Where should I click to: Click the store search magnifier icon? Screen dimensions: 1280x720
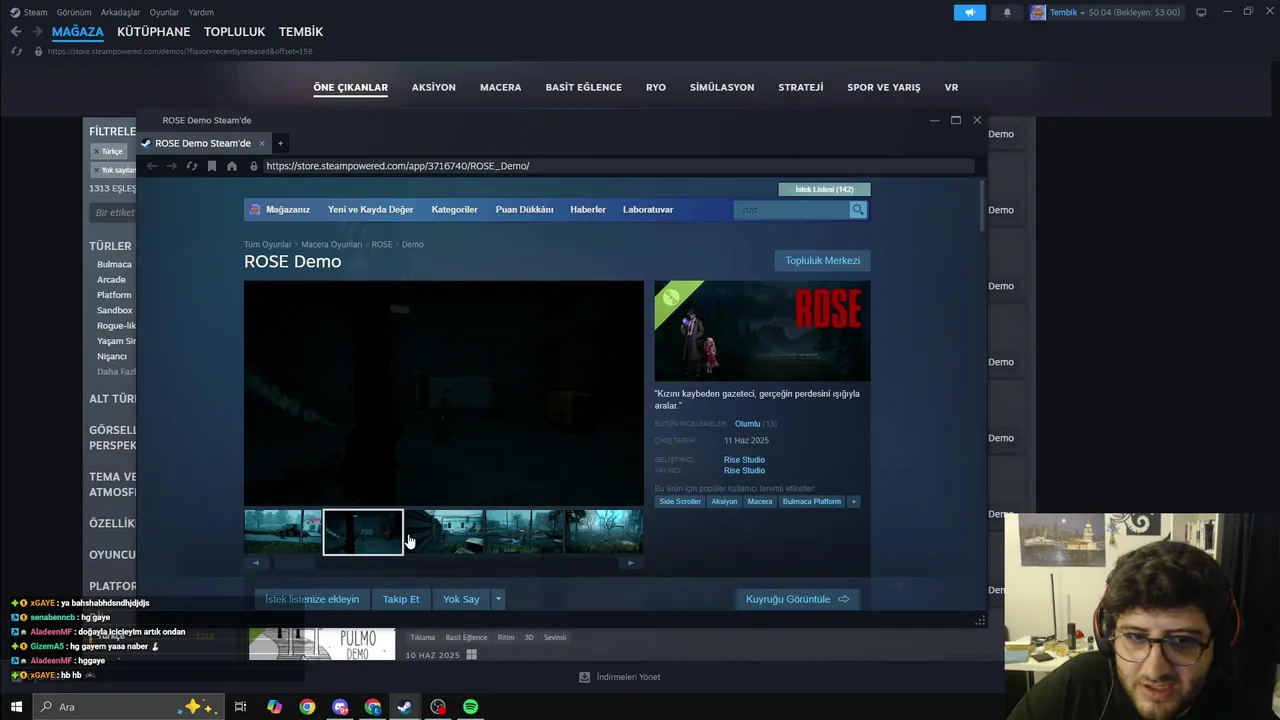tap(858, 210)
